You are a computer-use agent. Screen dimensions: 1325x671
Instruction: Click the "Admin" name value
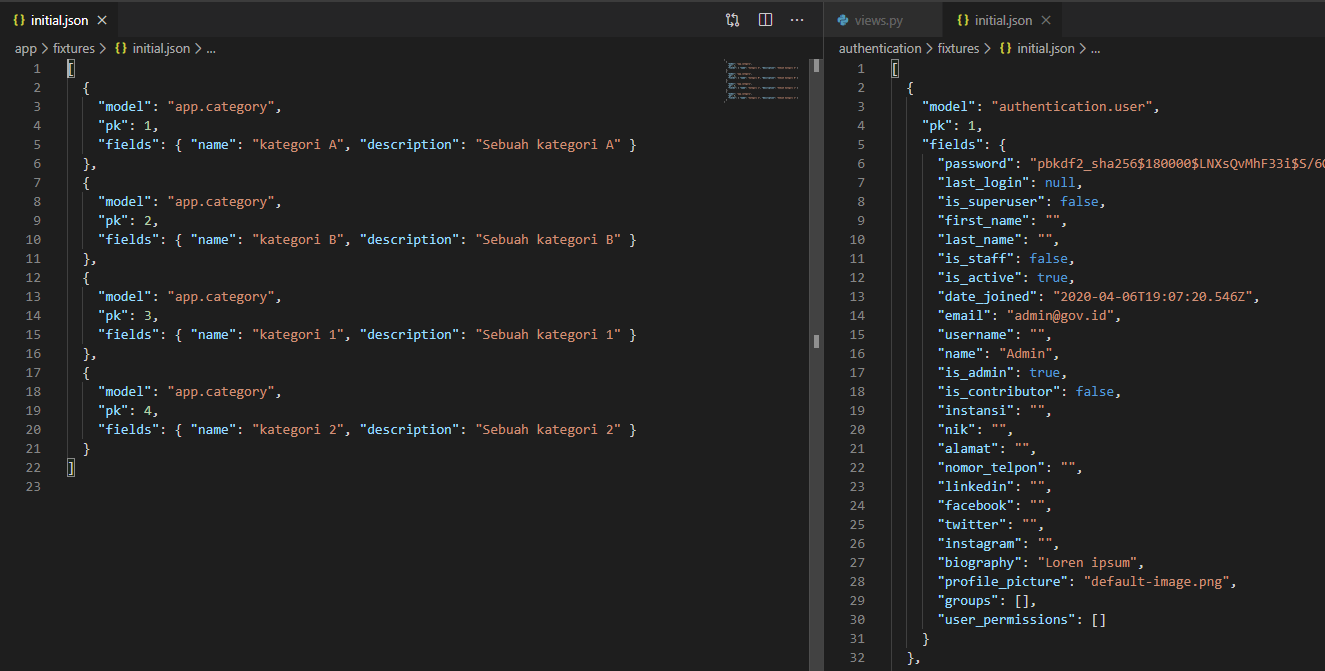coord(1025,354)
